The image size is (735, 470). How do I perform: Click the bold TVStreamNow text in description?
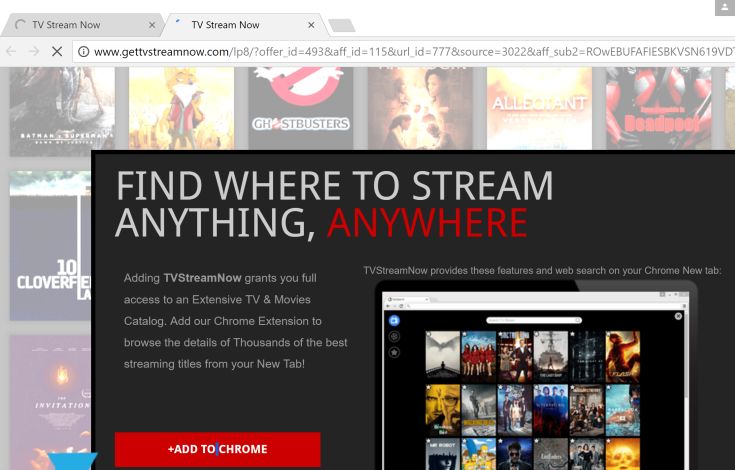202,278
